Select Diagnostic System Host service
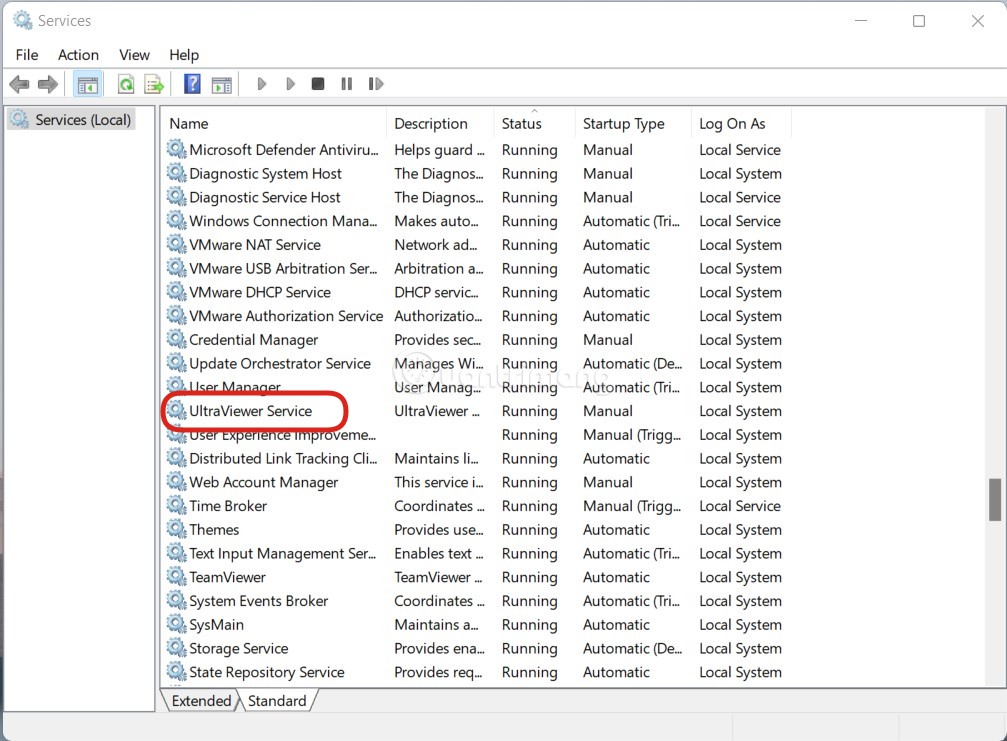The height and width of the screenshot is (741, 1007). (475, 173)
